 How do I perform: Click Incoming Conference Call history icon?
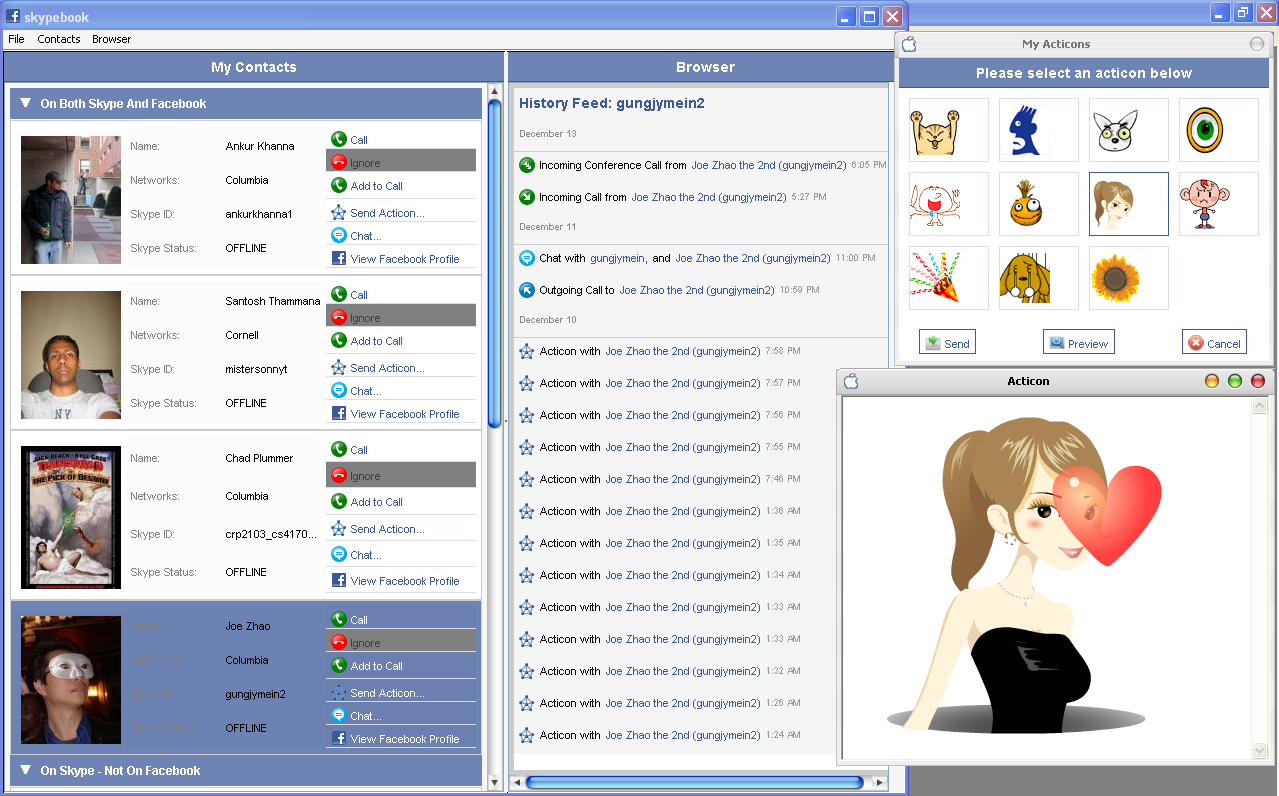(527, 165)
